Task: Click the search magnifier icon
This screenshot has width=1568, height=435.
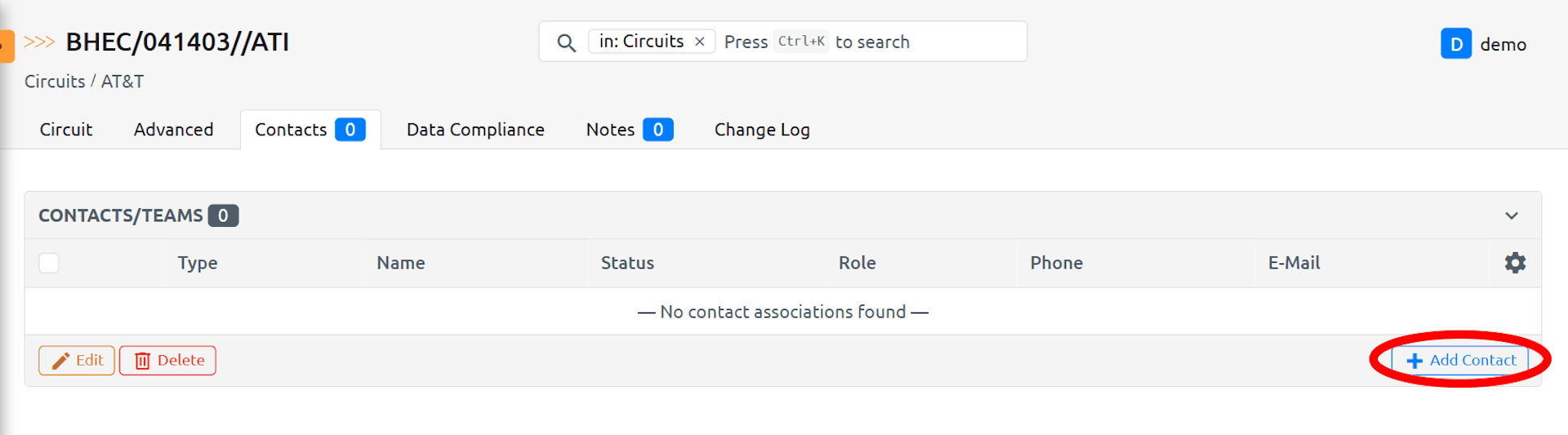Action: click(566, 42)
